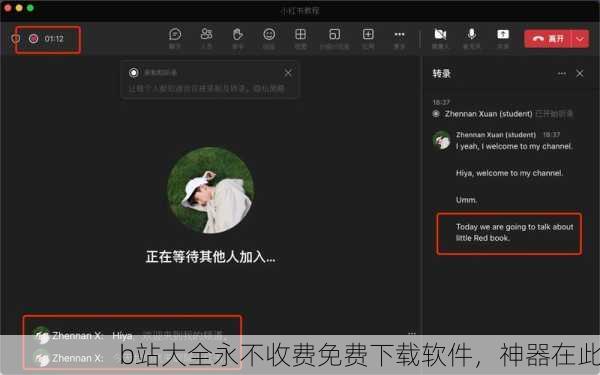Image resolution: width=600 pixels, height=375 pixels.
Task: Raise hand using the hand icon
Action: click(x=238, y=34)
